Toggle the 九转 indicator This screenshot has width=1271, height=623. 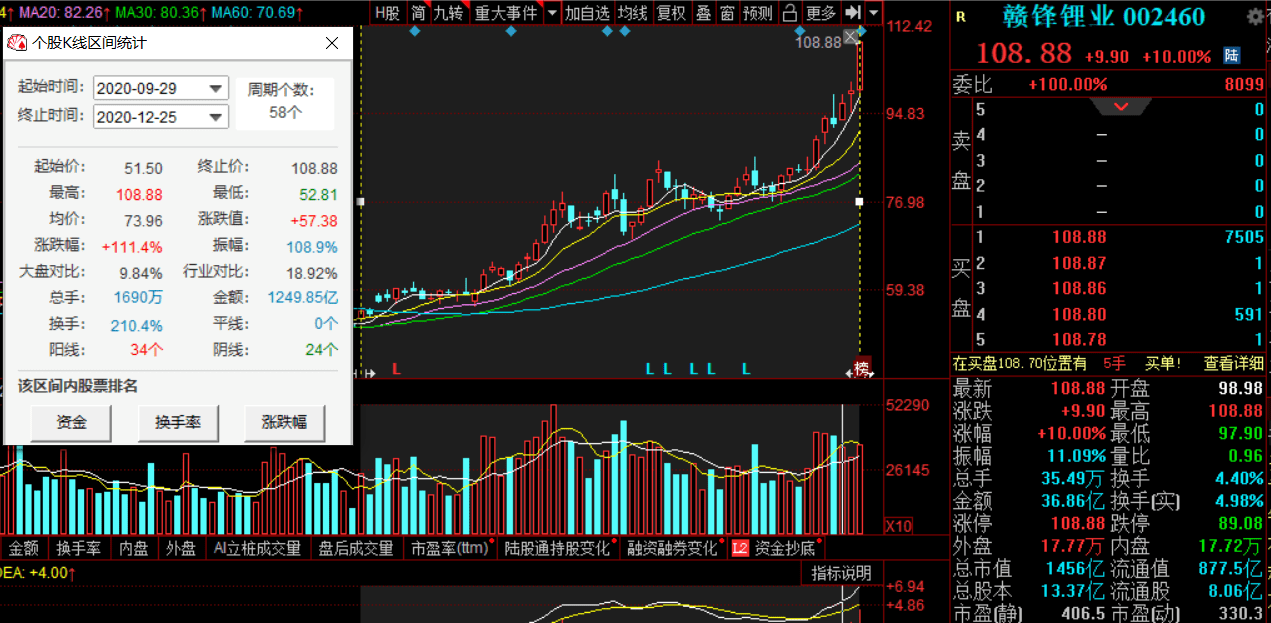tap(449, 13)
